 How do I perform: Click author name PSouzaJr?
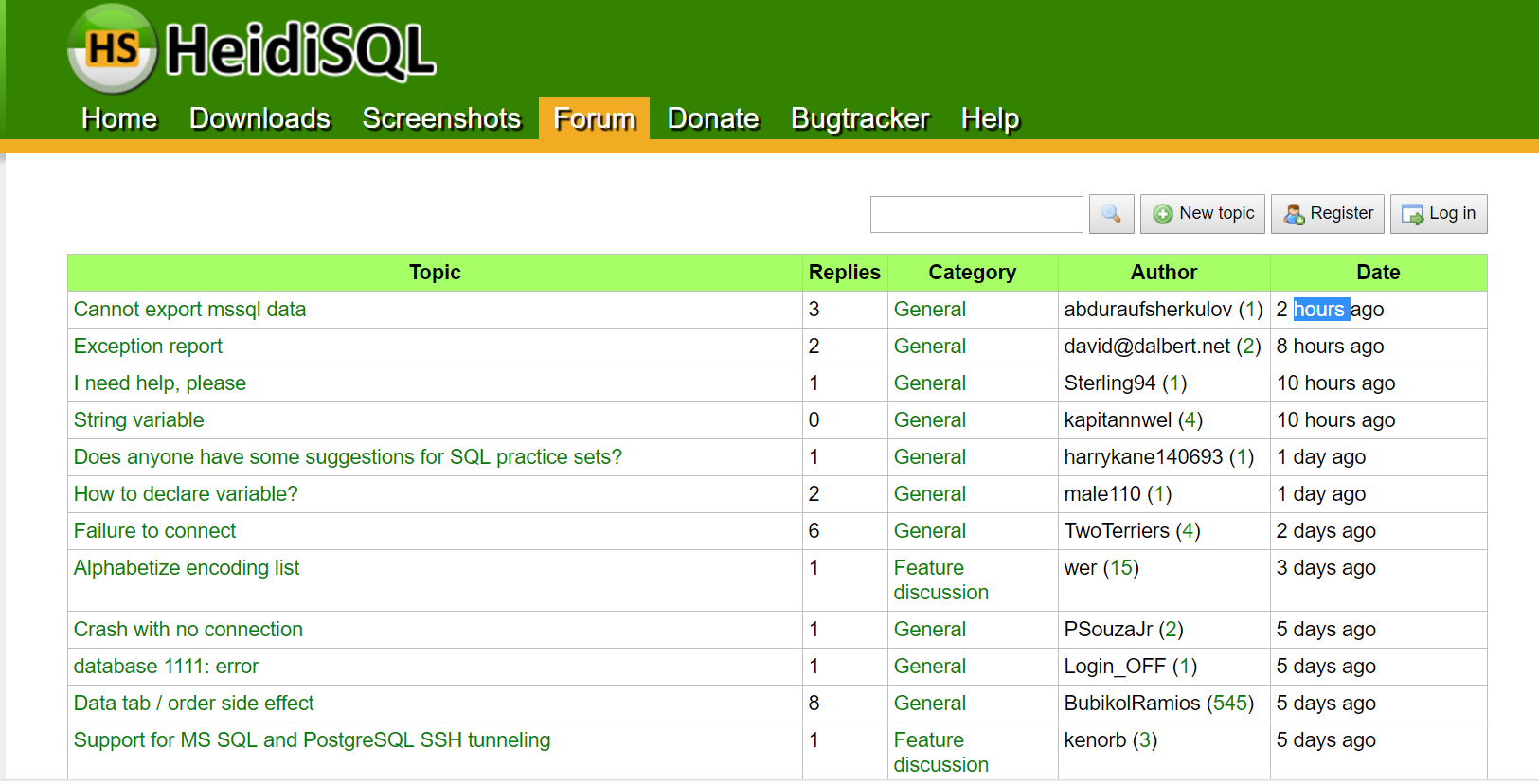tap(1109, 630)
